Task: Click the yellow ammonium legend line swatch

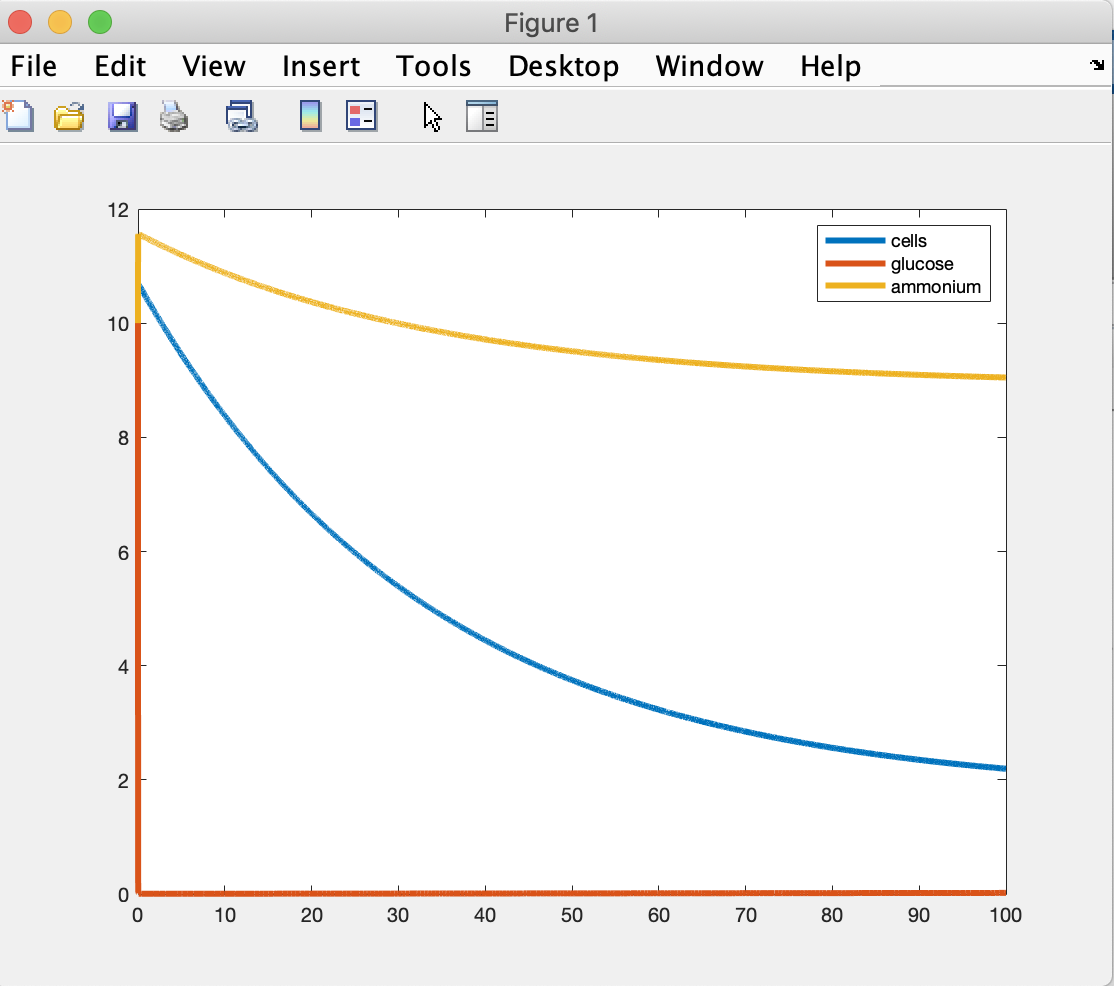Action: tap(855, 287)
